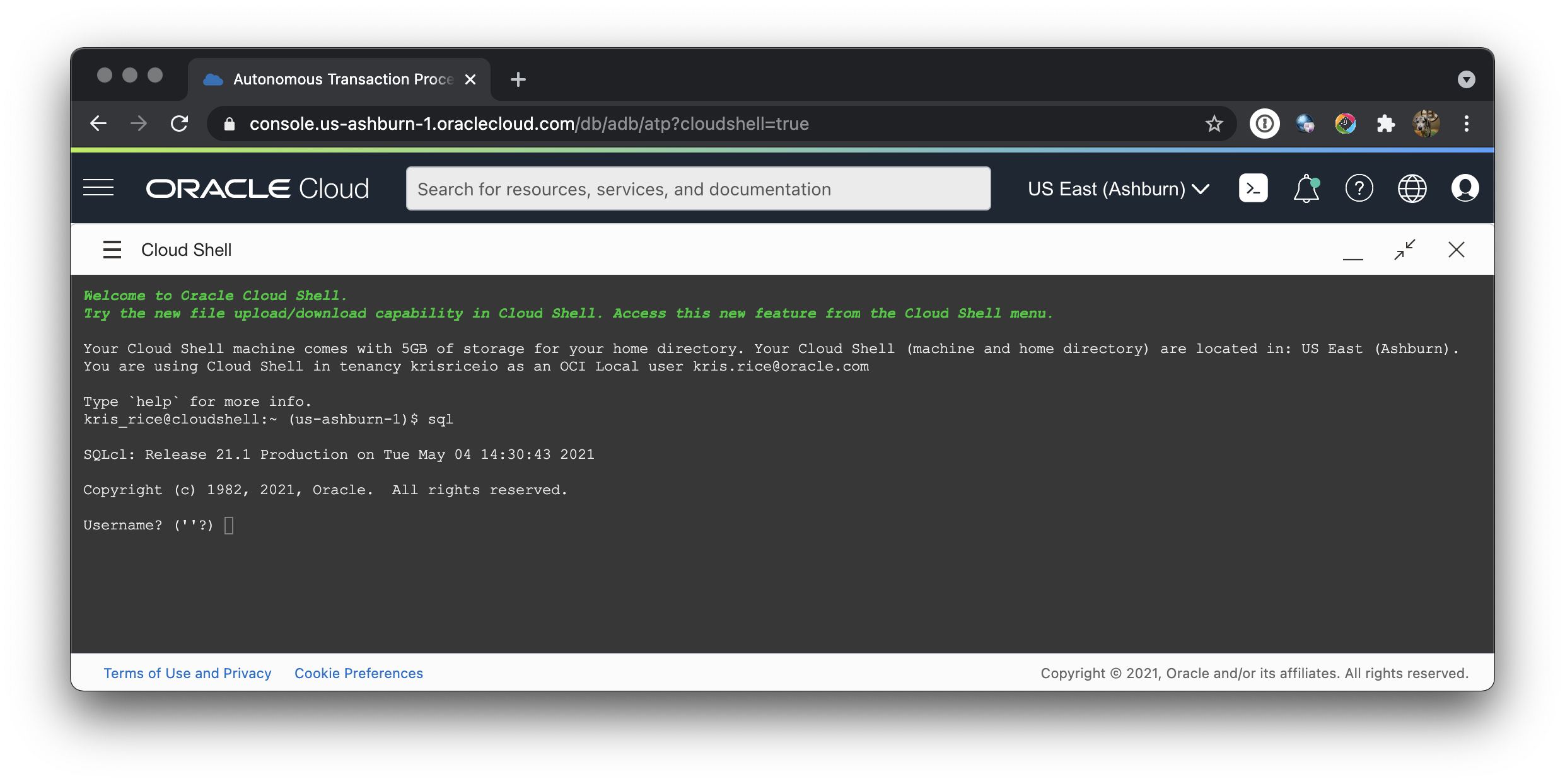Open a new browser tab
1565x784 pixels.
point(518,79)
